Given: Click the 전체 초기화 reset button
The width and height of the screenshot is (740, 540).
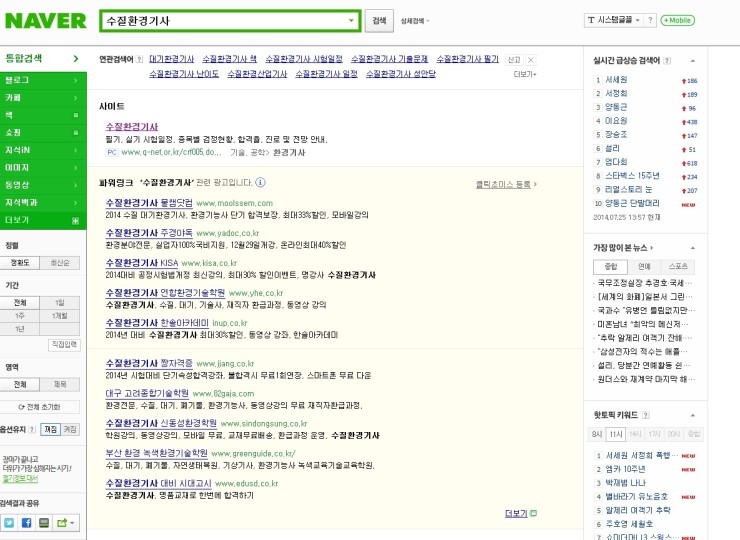Looking at the screenshot, I should click(x=40, y=407).
